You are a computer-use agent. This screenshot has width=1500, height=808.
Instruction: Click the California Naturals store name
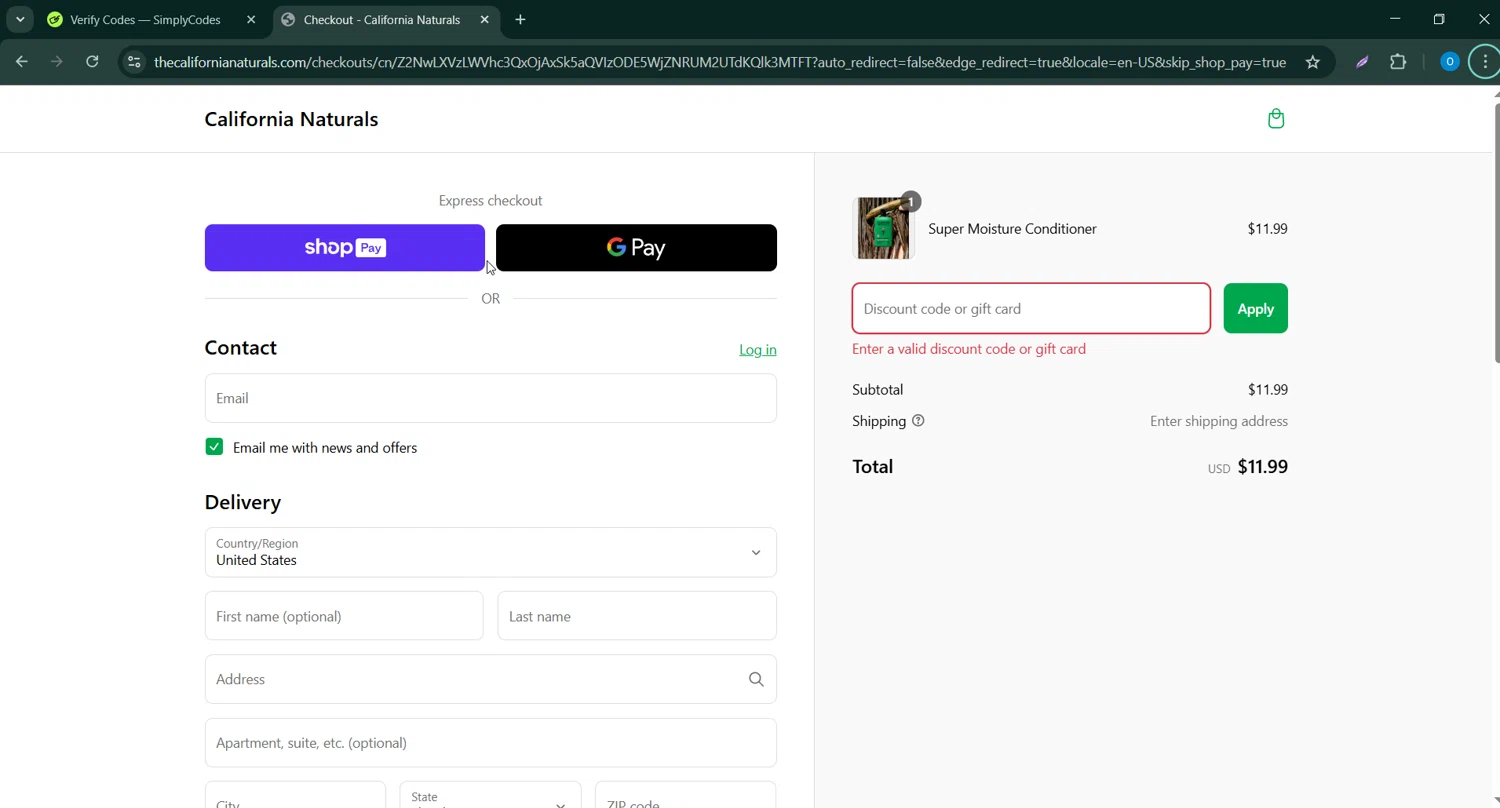point(291,119)
